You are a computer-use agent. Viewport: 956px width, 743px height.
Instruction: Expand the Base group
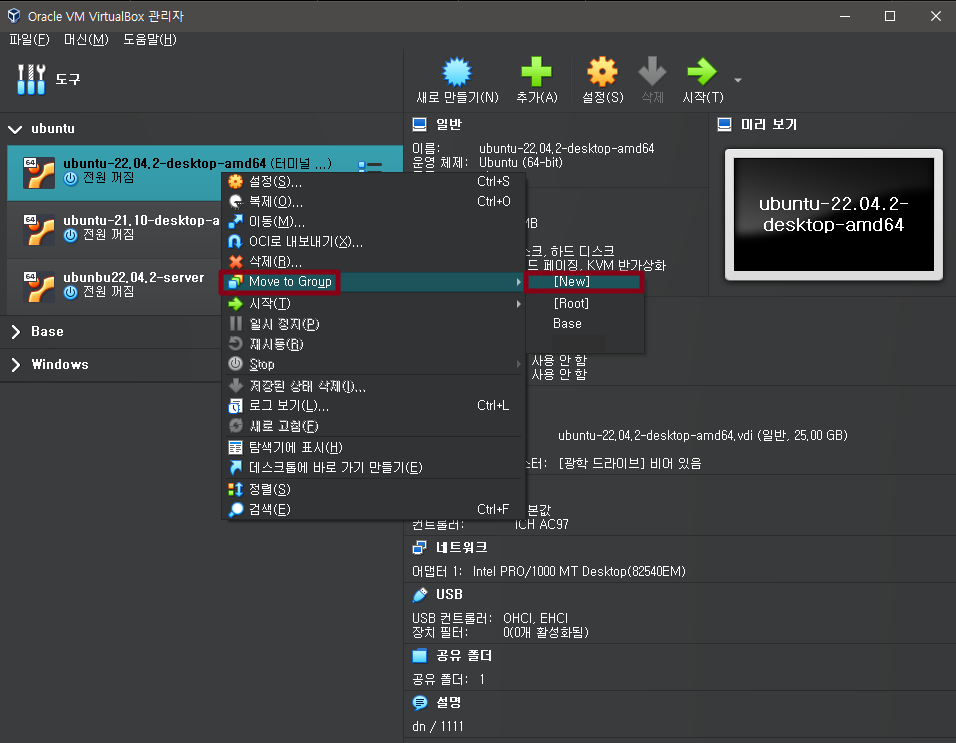16,332
